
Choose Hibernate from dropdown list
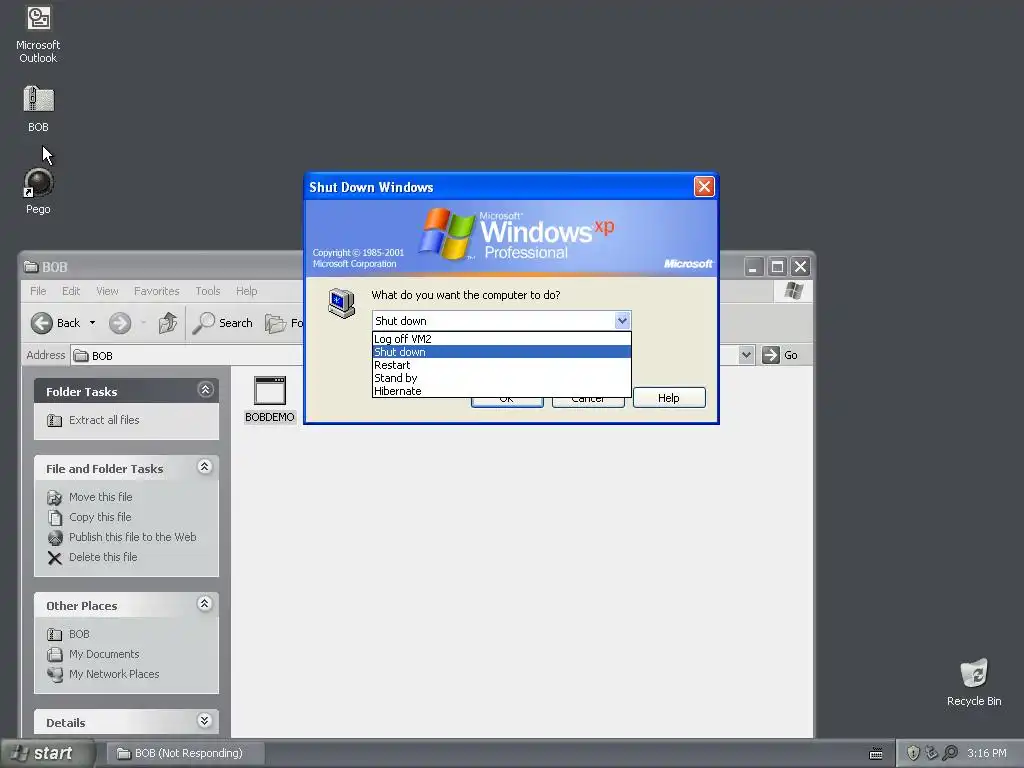point(502,391)
